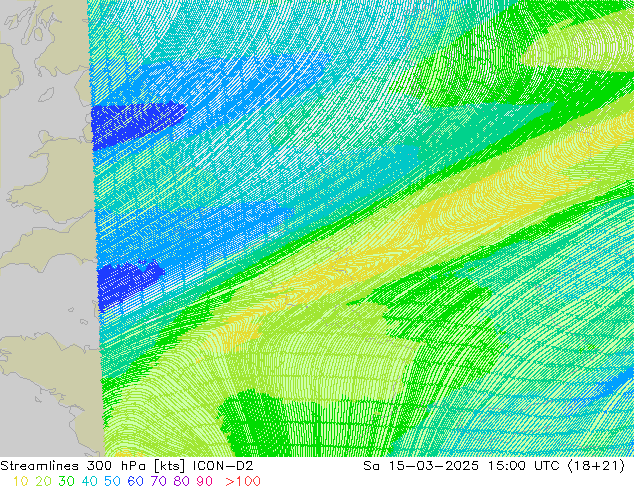Click the green '30' legend value
Screen dimensions: 634x490
(66, 481)
